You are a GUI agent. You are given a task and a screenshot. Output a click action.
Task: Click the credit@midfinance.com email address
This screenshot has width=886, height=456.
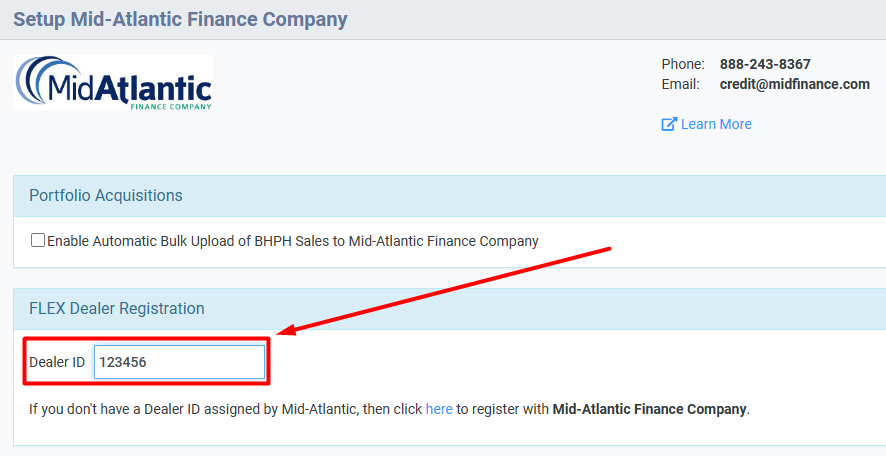tap(794, 84)
